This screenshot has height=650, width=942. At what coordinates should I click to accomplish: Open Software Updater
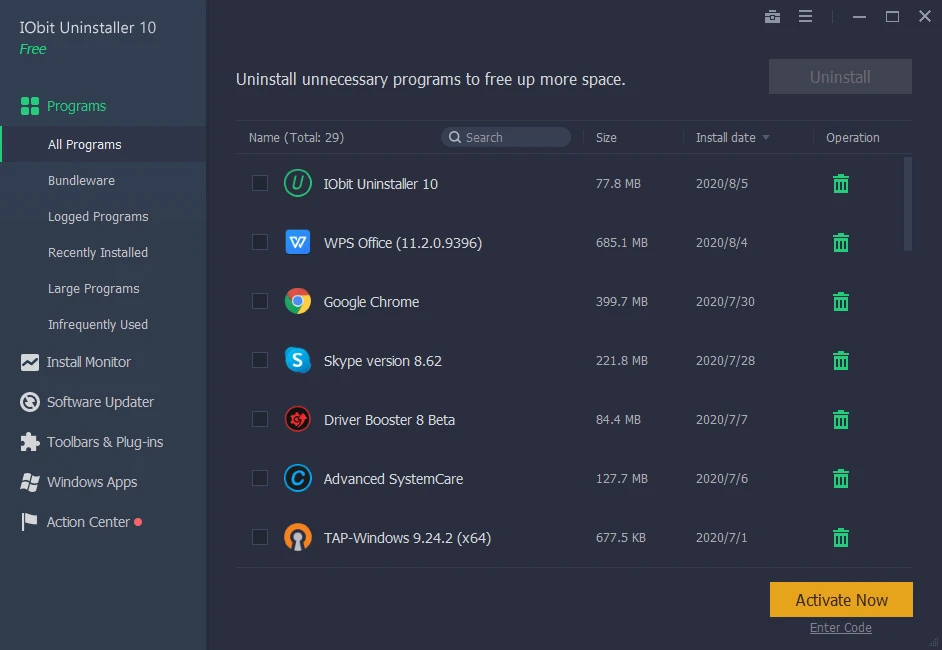pos(100,402)
